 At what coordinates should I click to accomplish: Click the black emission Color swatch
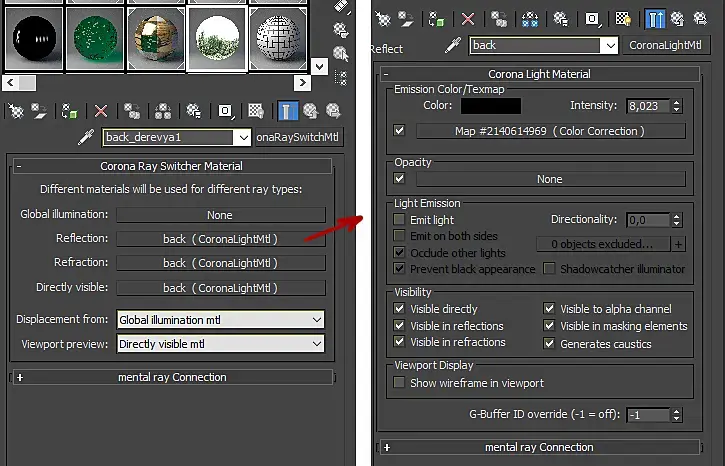[x=491, y=106]
